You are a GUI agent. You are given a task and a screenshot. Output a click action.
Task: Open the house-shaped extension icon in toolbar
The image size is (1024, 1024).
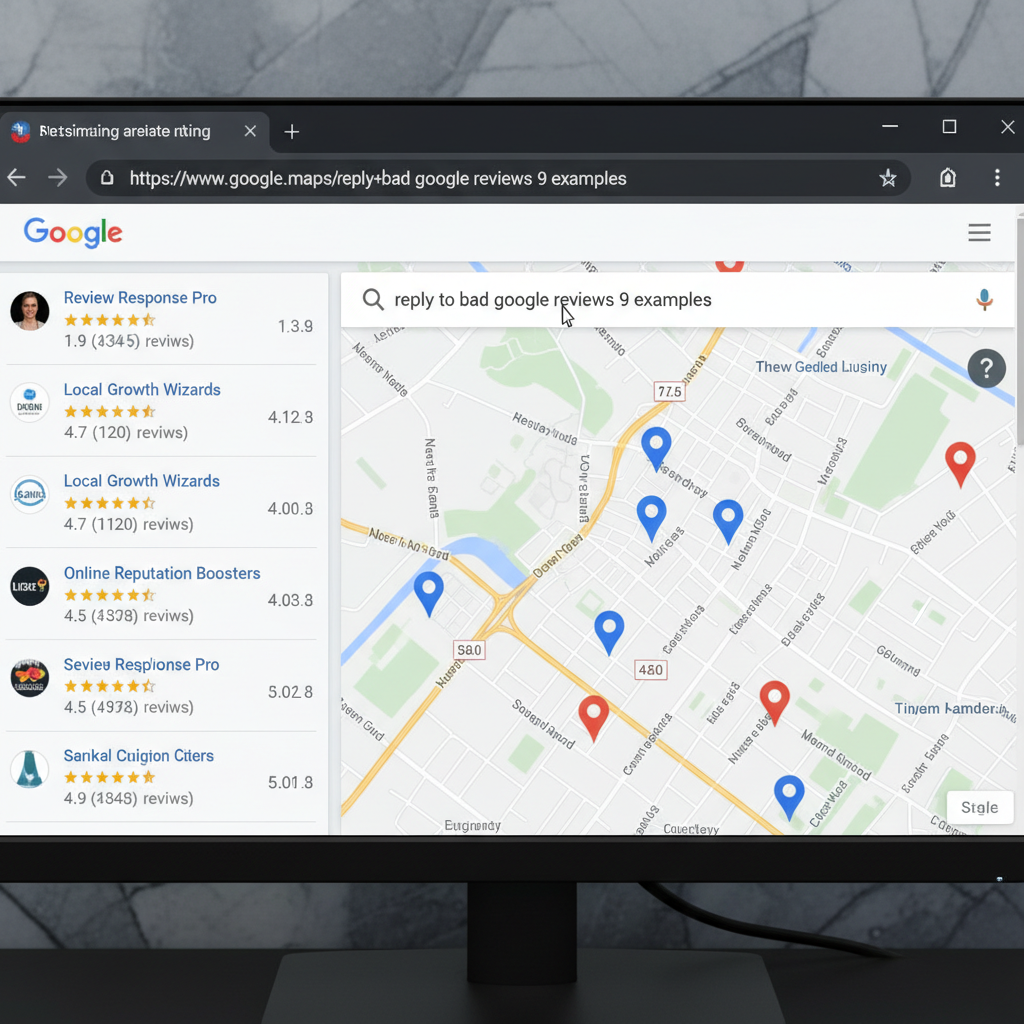point(948,178)
